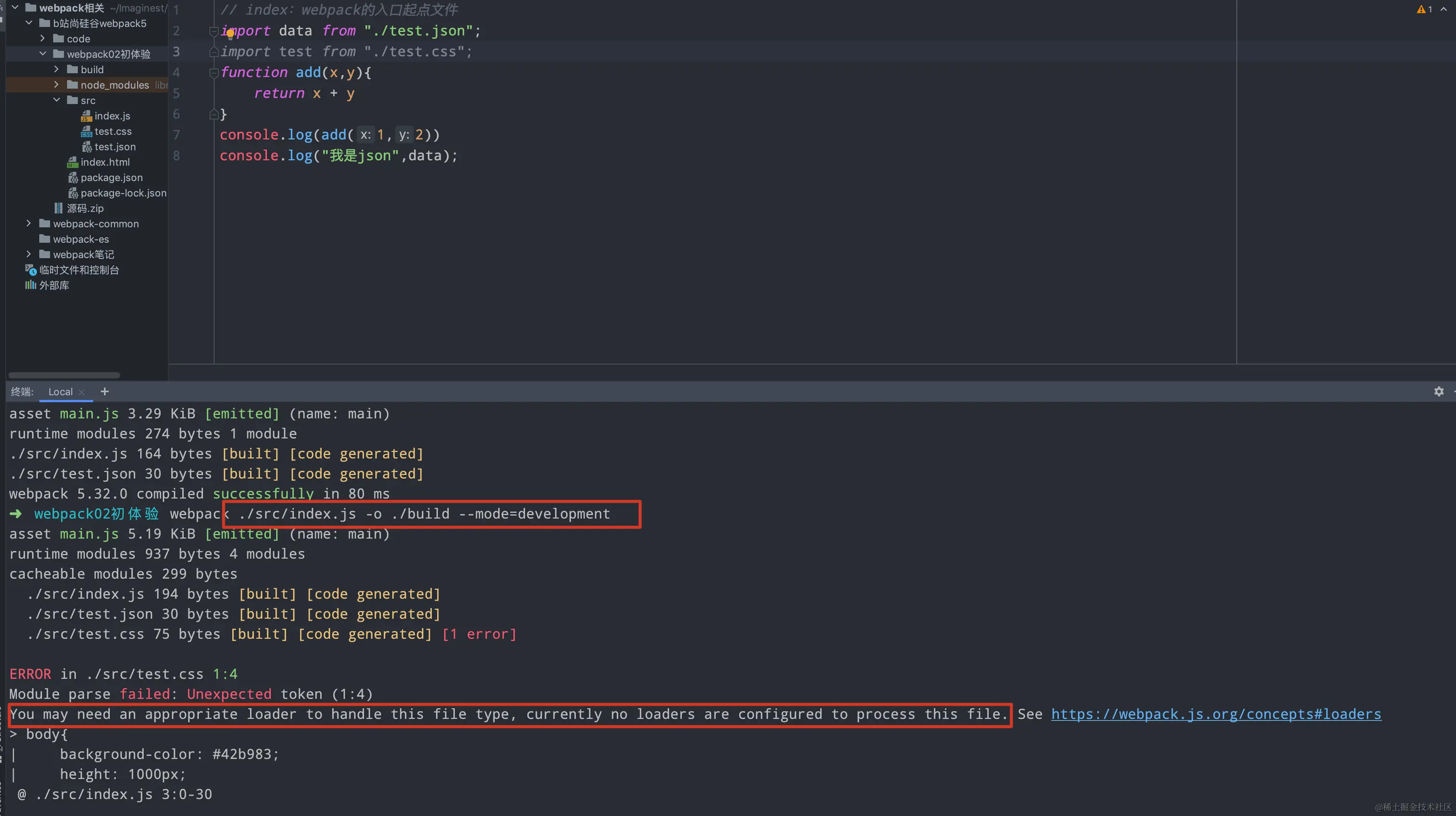Expand the node_modules folder
Image resolution: width=1456 pixels, height=816 pixels.
(56, 85)
